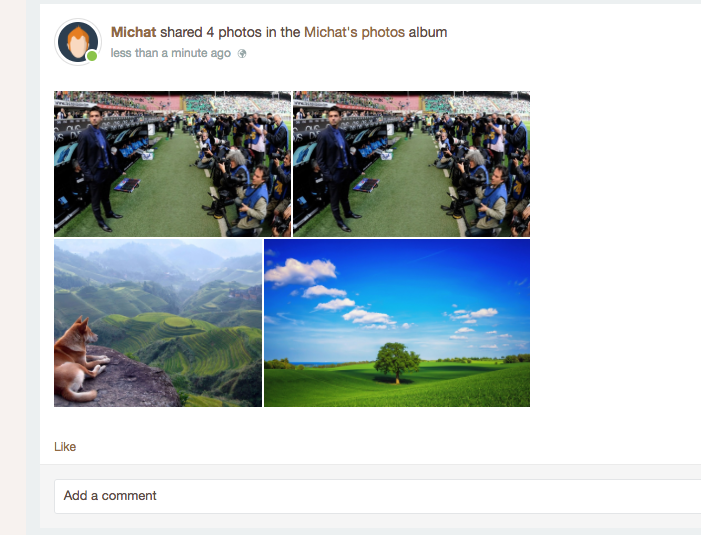Viewport: 701px width, 535px height.
Task: Click the dog in the terraces photo
Action: click(x=78, y=359)
